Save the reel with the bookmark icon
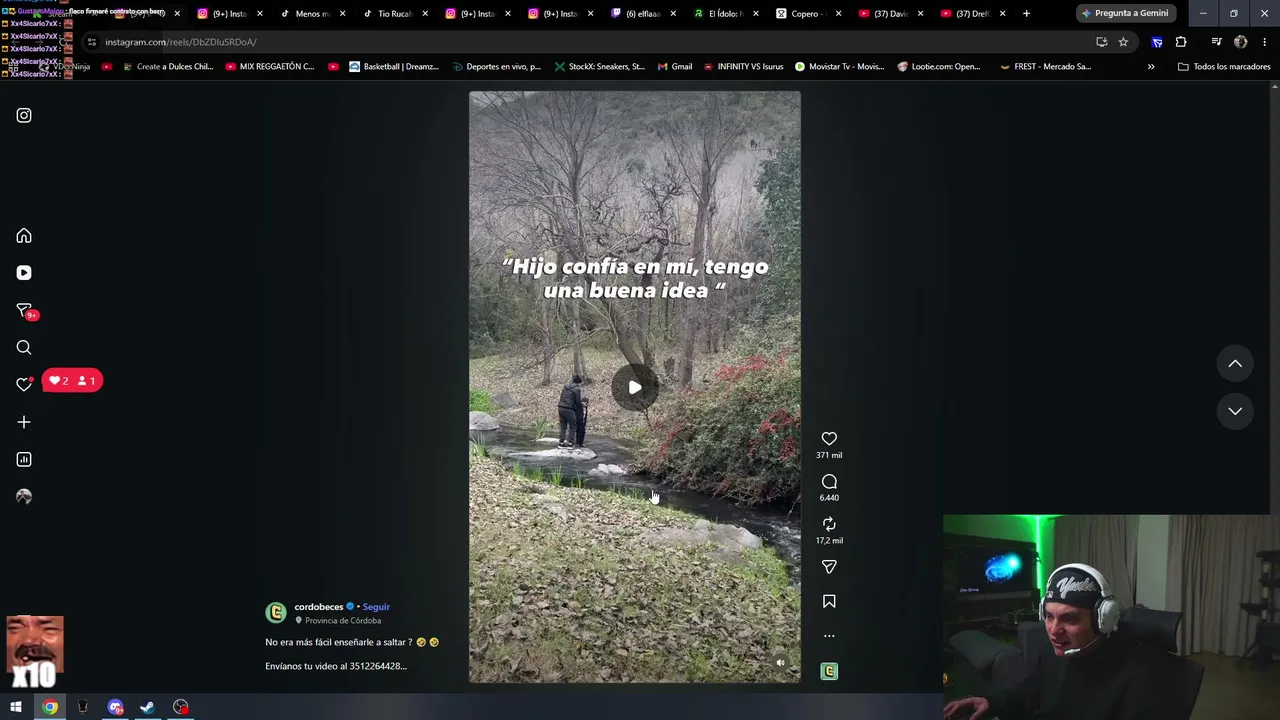The image size is (1280, 720). (x=829, y=602)
